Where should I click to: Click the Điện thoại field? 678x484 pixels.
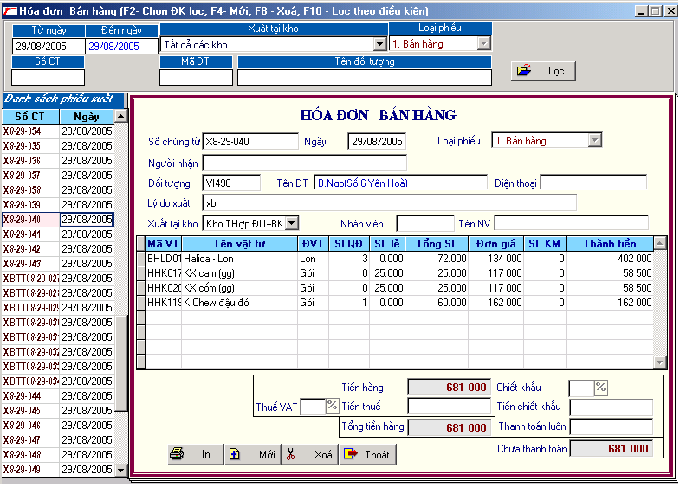(x=594, y=183)
